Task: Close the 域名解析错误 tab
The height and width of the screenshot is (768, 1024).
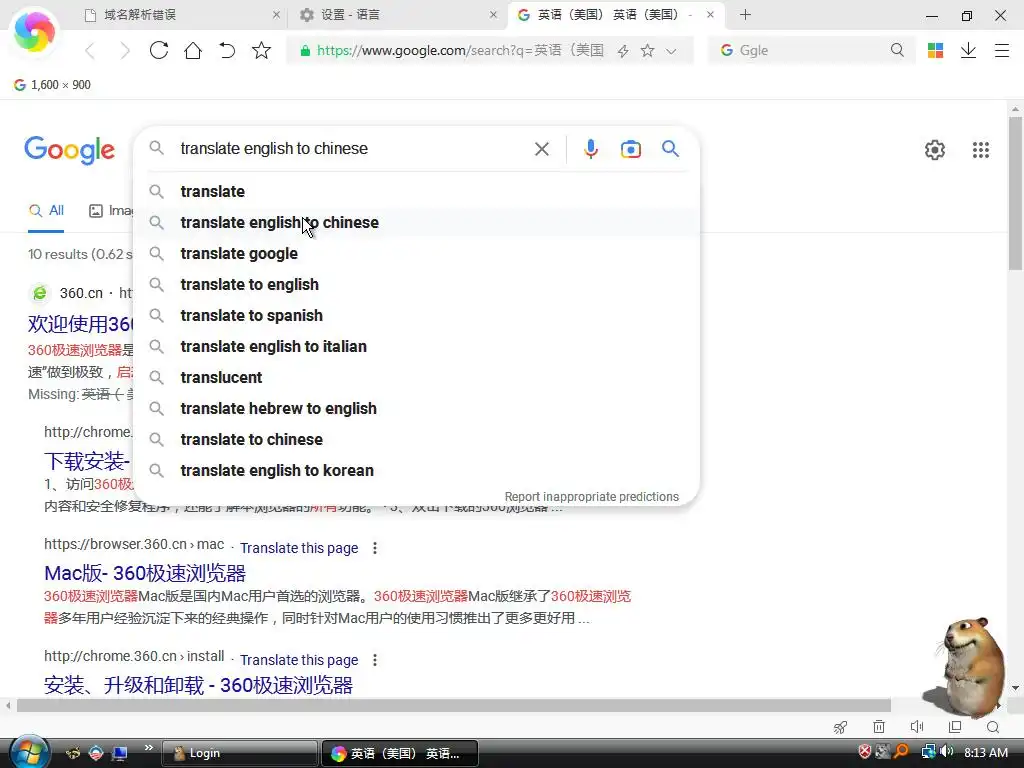Action: tap(276, 14)
